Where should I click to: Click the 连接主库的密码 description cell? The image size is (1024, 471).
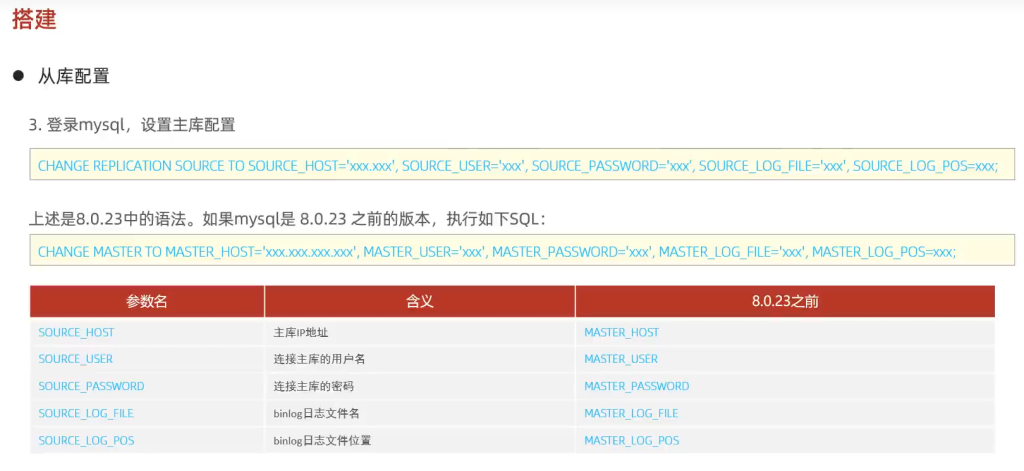tap(313, 386)
